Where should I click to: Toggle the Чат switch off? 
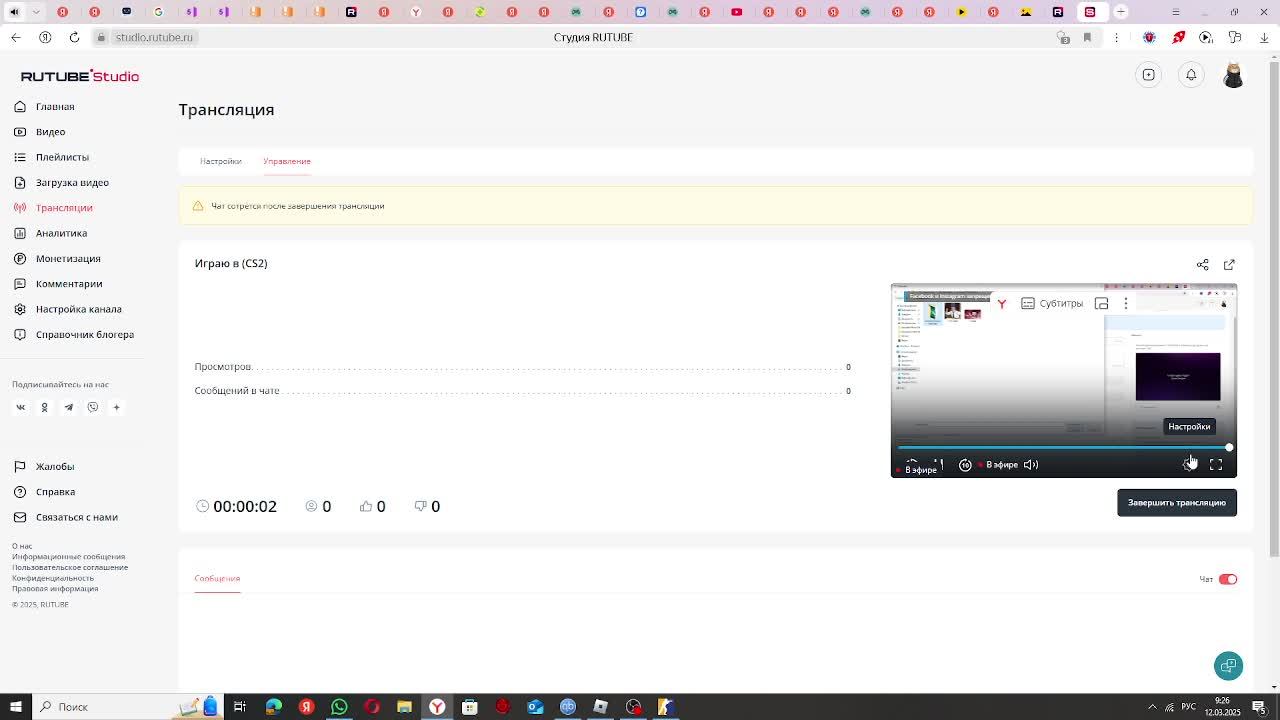(x=1228, y=579)
